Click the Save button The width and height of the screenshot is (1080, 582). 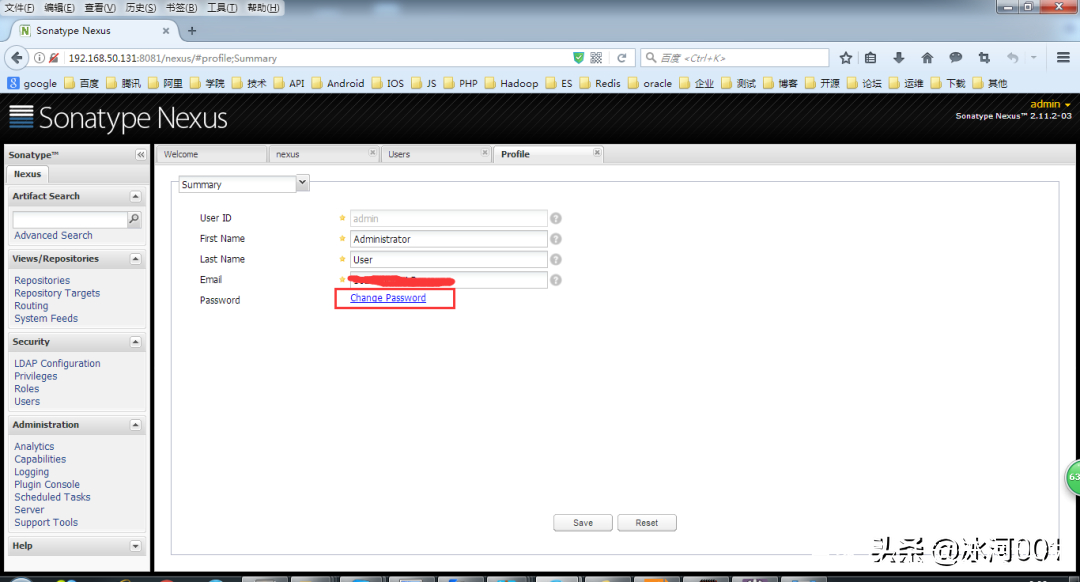[583, 523]
